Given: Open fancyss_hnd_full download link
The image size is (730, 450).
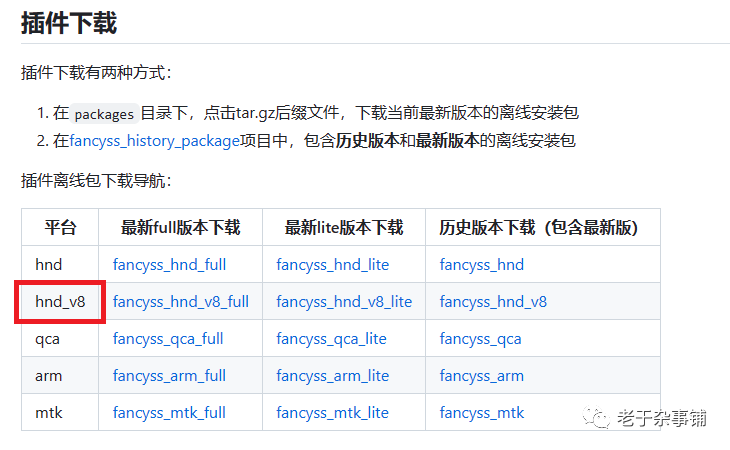Looking at the screenshot, I should 169,265.
